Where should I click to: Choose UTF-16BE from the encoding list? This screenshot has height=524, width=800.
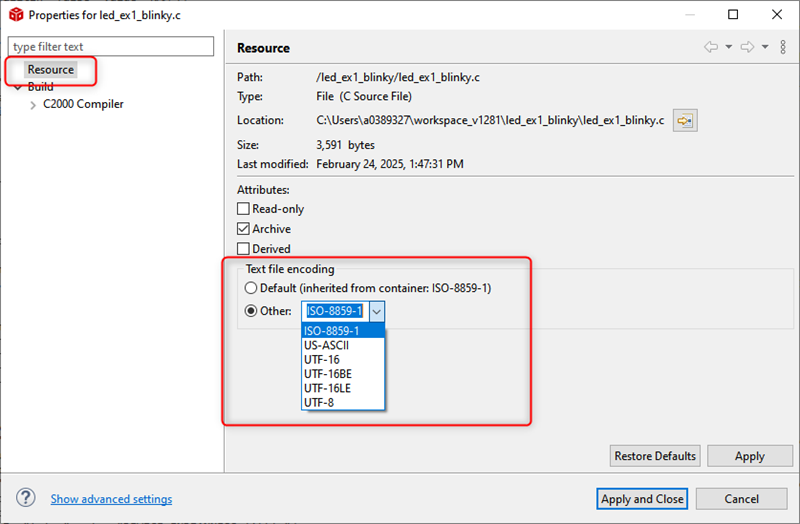tap(343, 374)
